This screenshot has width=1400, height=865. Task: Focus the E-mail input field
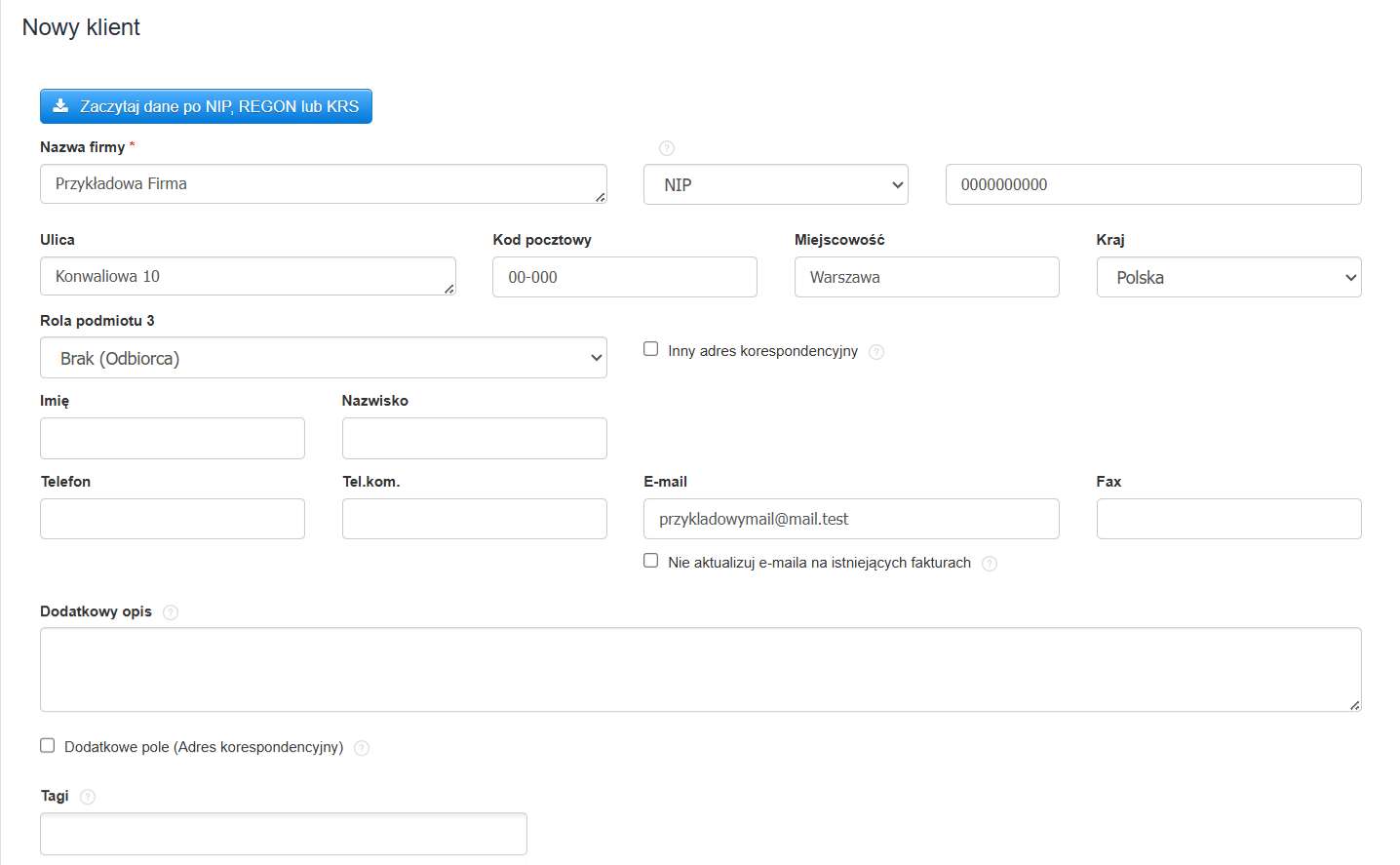[x=851, y=519]
